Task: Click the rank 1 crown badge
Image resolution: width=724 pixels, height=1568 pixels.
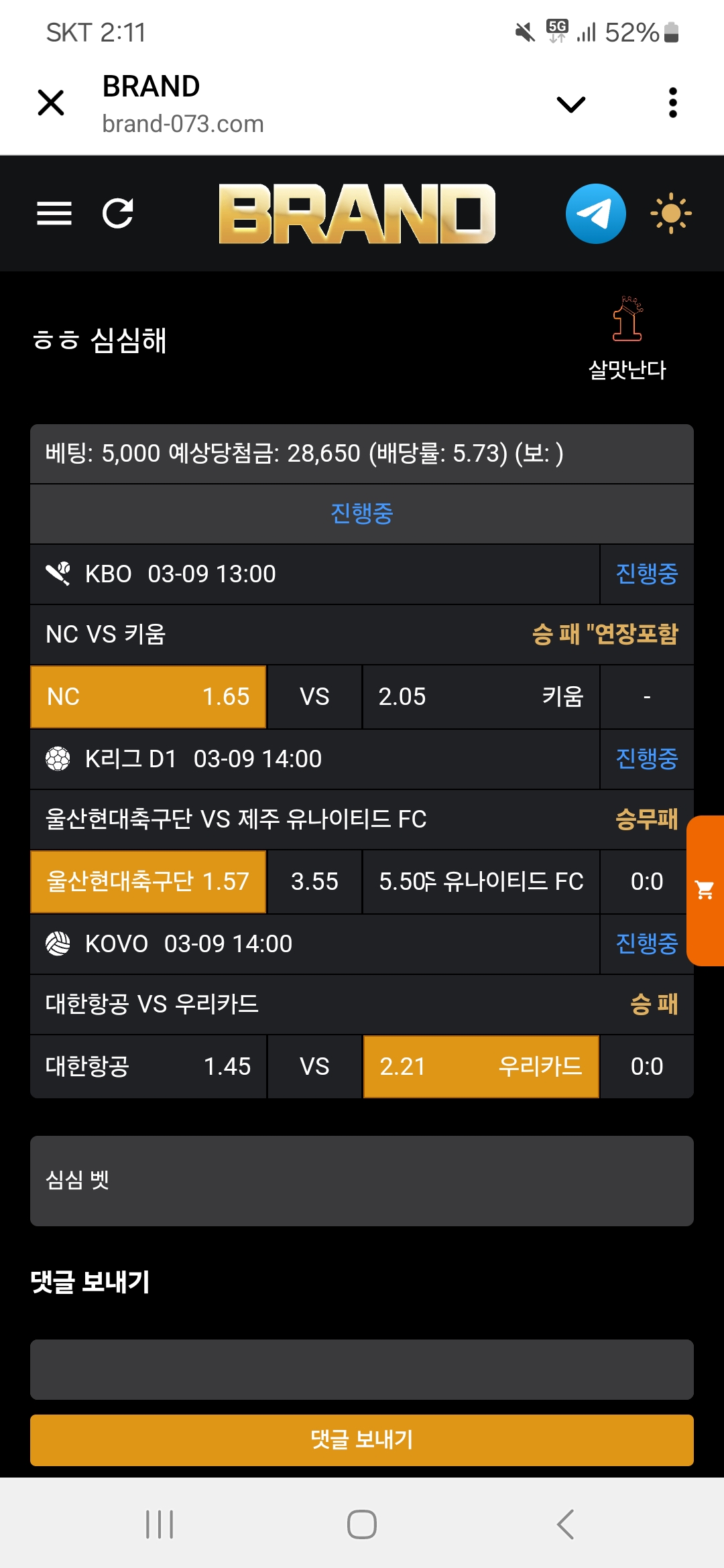Action: click(x=627, y=320)
